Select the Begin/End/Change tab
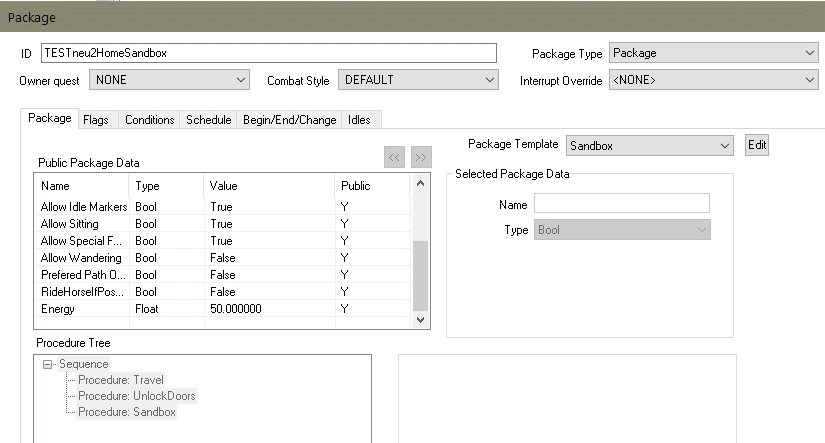 [289, 120]
